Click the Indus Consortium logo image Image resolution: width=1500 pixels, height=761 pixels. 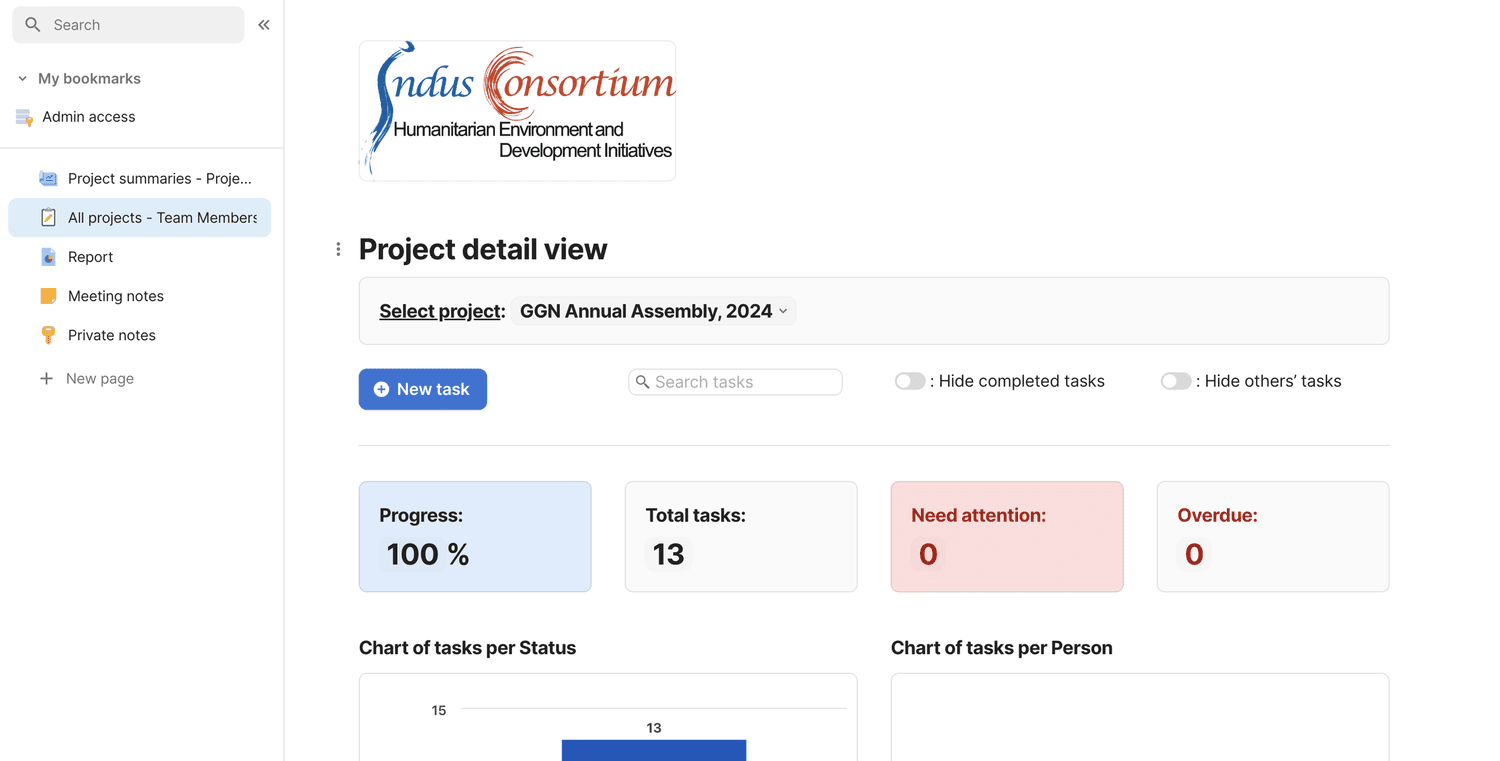pyautogui.click(x=517, y=111)
